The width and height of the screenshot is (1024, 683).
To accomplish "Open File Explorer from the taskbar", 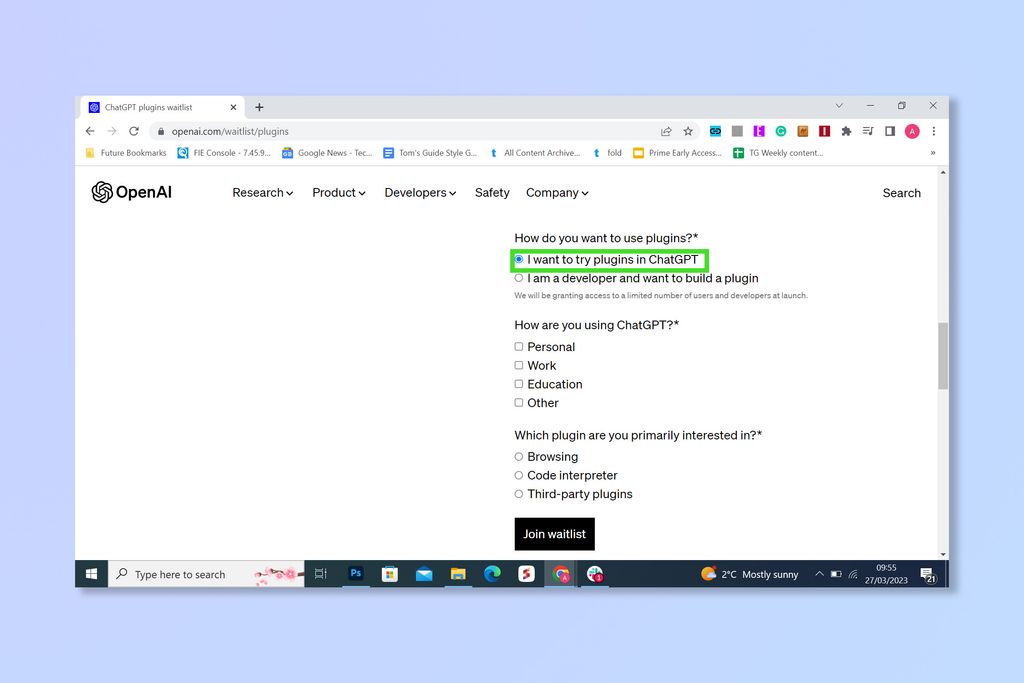I will point(458,574).
